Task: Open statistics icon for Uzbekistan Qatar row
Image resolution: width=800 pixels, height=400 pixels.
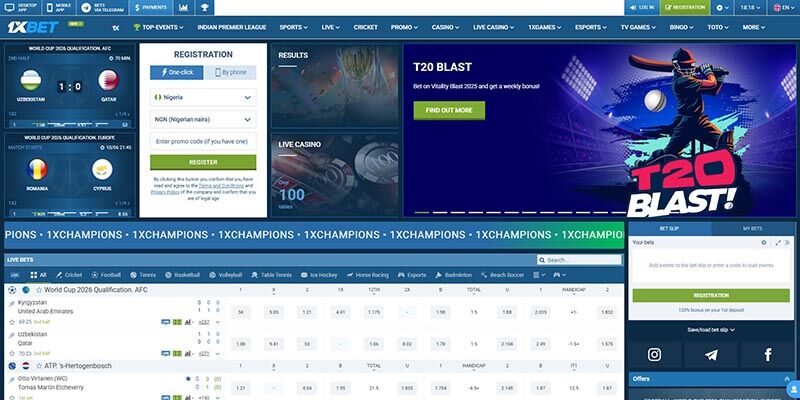Action: (x=188, y=354)
